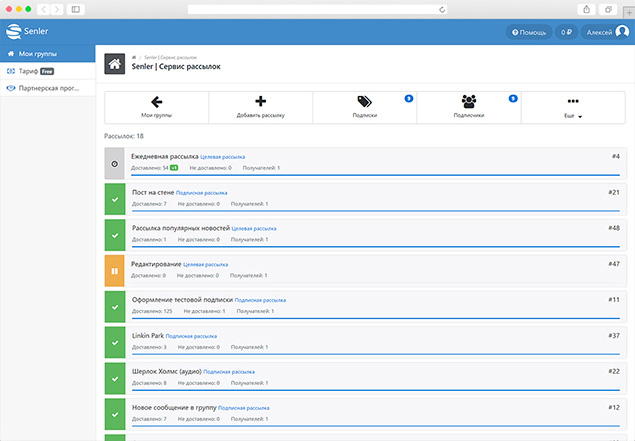Image resolution: width=635 pixels, height=441 pixels.
Task: Click the Подписчики counter badge
Action: pyautogui.click(x=513, y=98)
